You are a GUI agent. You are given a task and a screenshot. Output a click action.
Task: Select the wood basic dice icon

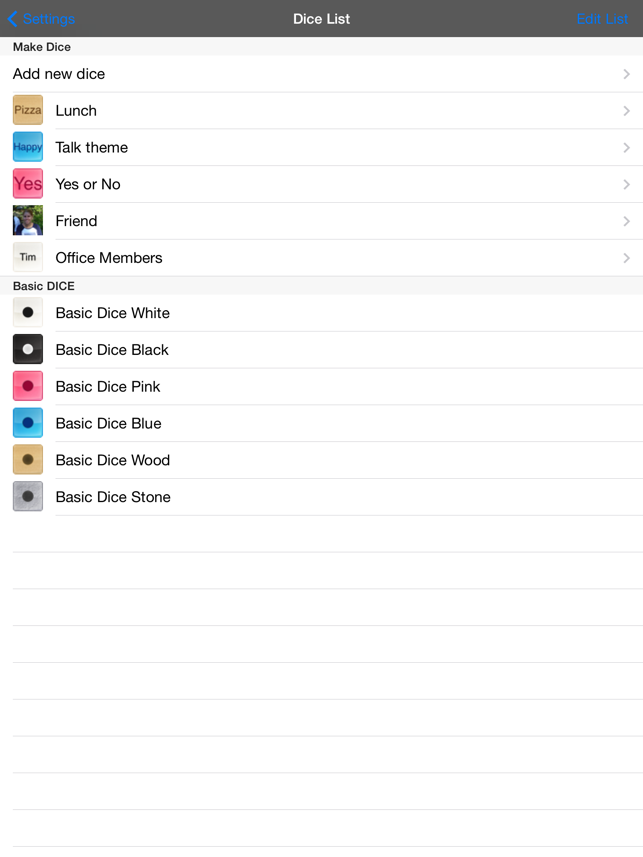click(x=28, y=460)
